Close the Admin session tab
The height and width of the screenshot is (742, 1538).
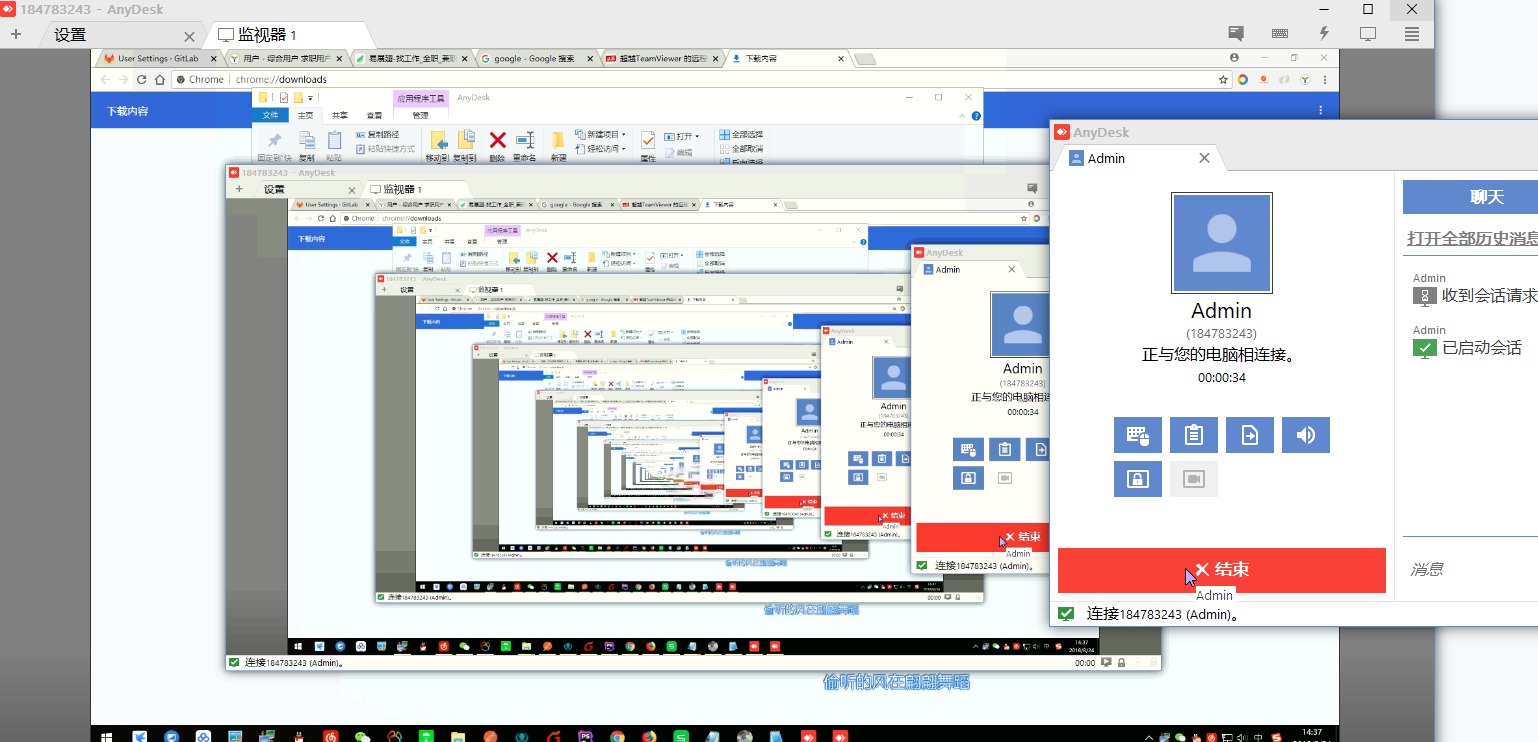1204,158
